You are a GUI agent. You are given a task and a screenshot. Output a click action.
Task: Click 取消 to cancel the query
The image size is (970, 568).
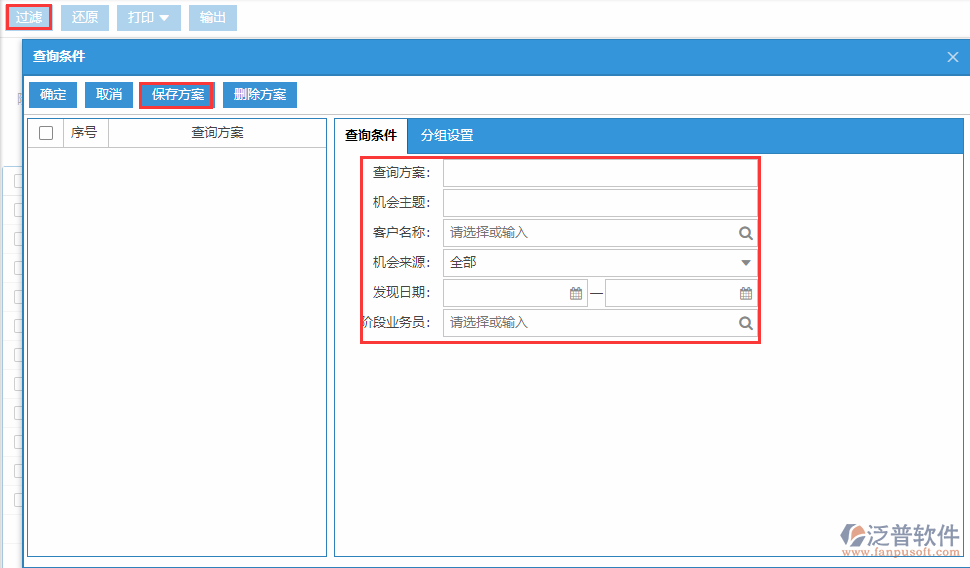(109, 95)
